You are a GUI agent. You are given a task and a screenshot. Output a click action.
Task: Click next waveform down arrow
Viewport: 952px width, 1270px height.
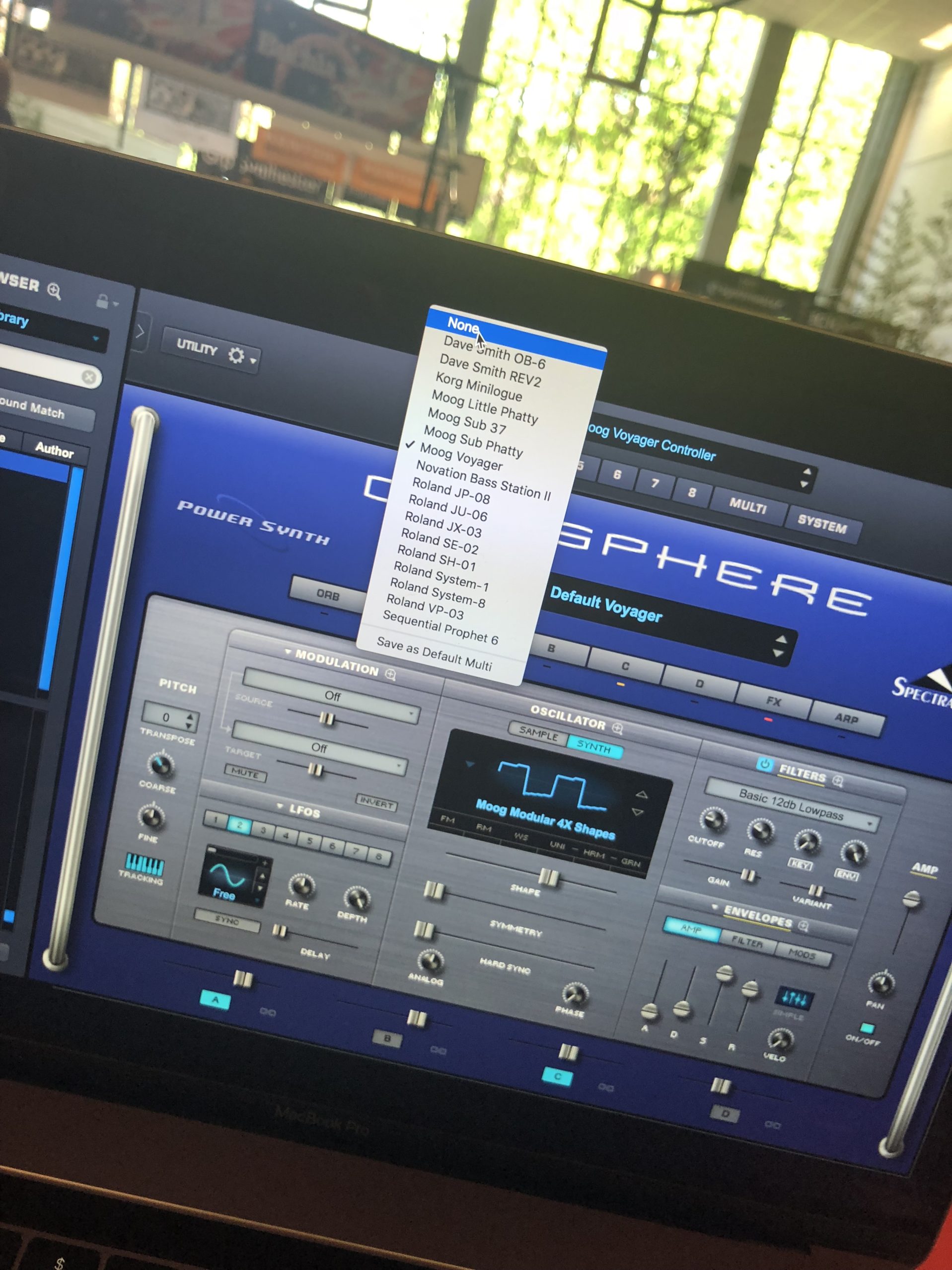coord(638,812)
